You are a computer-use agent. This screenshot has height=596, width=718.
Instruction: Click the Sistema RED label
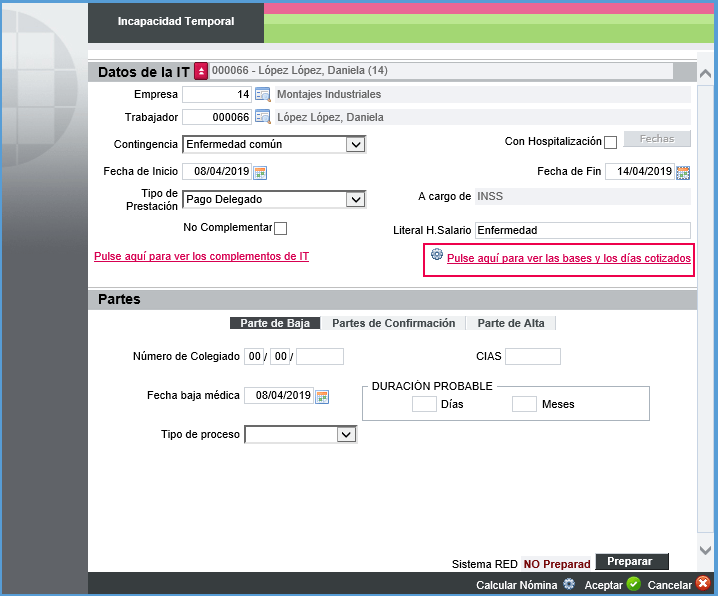484,564
